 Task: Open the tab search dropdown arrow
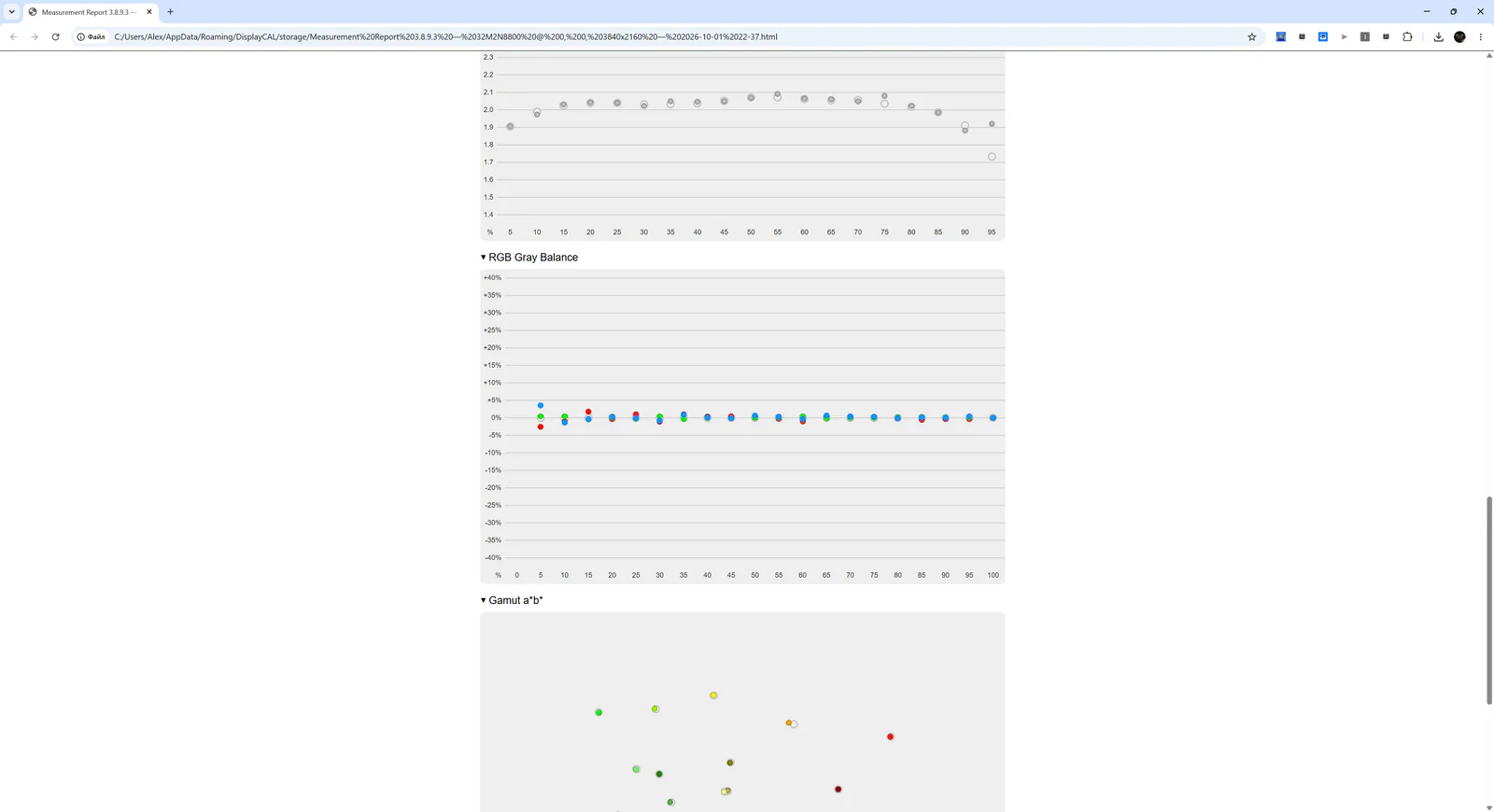[11, 12]
